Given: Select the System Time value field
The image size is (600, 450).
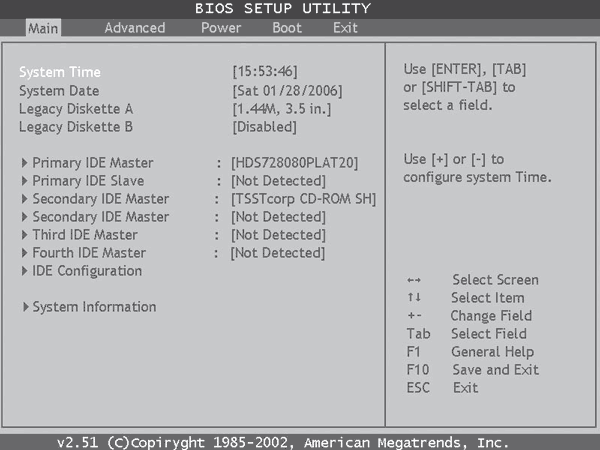Looking at the screenshot, I should coord(265,72).
